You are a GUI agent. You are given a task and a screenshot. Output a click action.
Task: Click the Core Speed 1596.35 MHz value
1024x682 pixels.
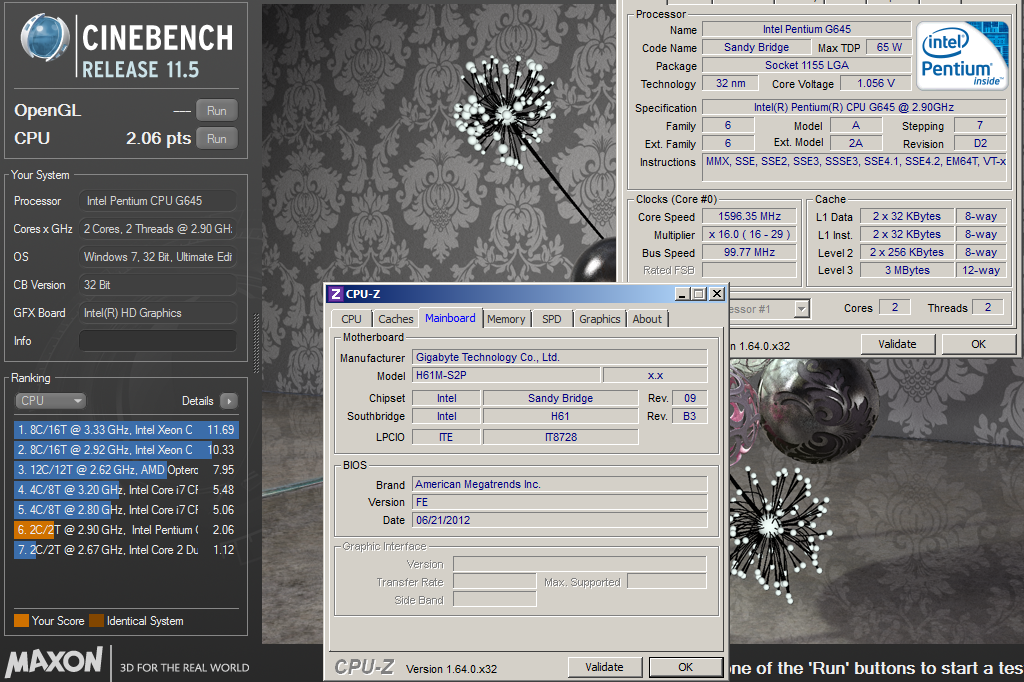click(749, 216)
